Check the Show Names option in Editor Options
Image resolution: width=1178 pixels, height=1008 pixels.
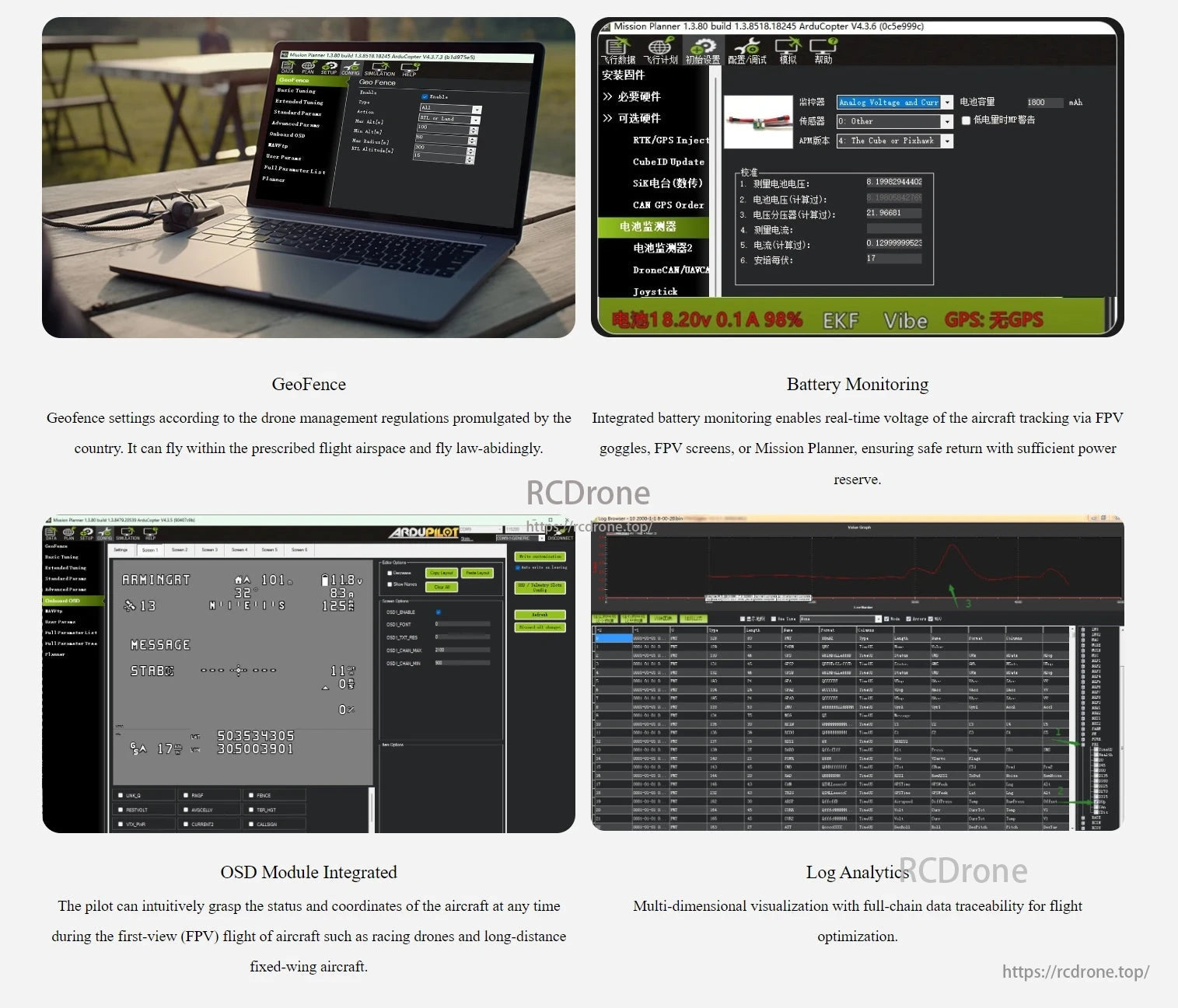pyautogui.click(x=389, y=584)
